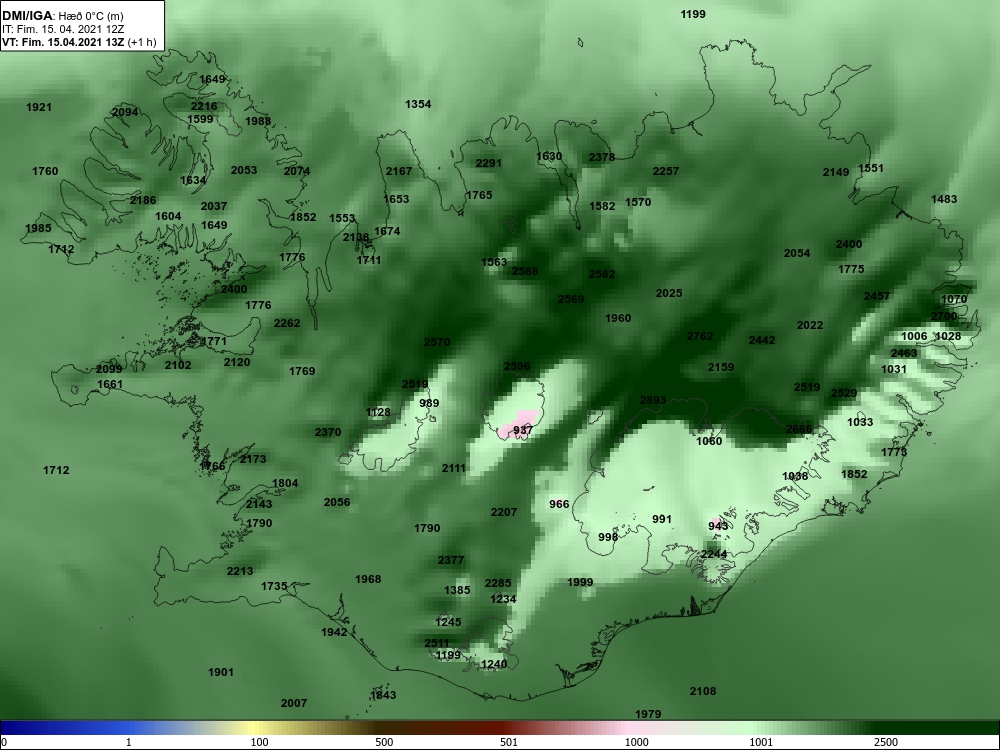Click the map value '2370'

tap(328, 432)
